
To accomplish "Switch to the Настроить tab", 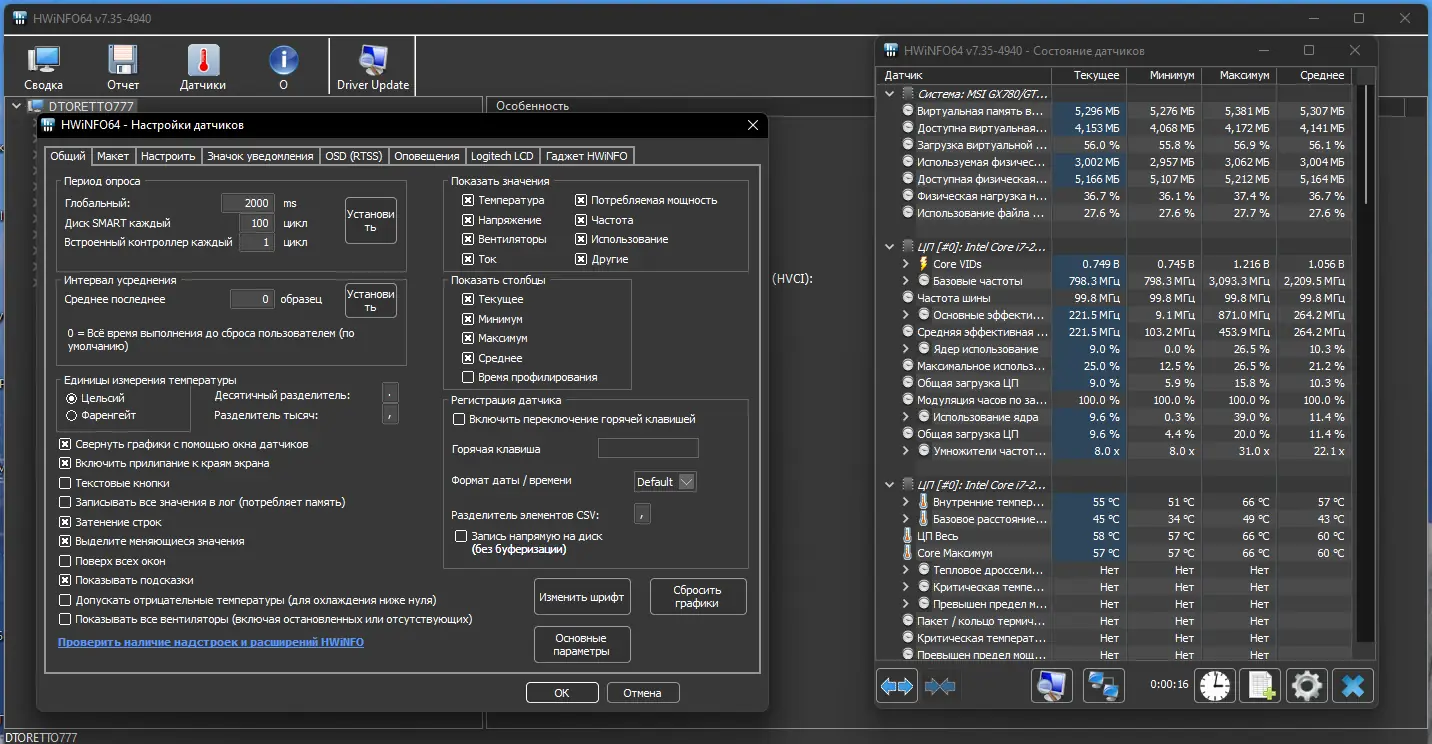I will (x=168, y=156).
